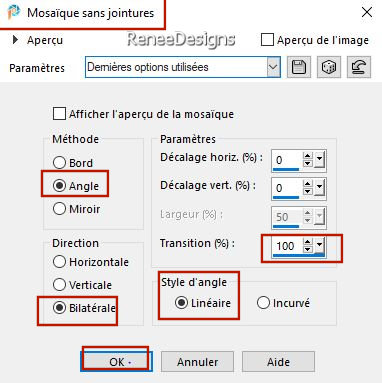Click the PaintShop Pro logo in title bar
Viewport: 382px width, 383px height.
pyautogui.click(x=14, y=13)
